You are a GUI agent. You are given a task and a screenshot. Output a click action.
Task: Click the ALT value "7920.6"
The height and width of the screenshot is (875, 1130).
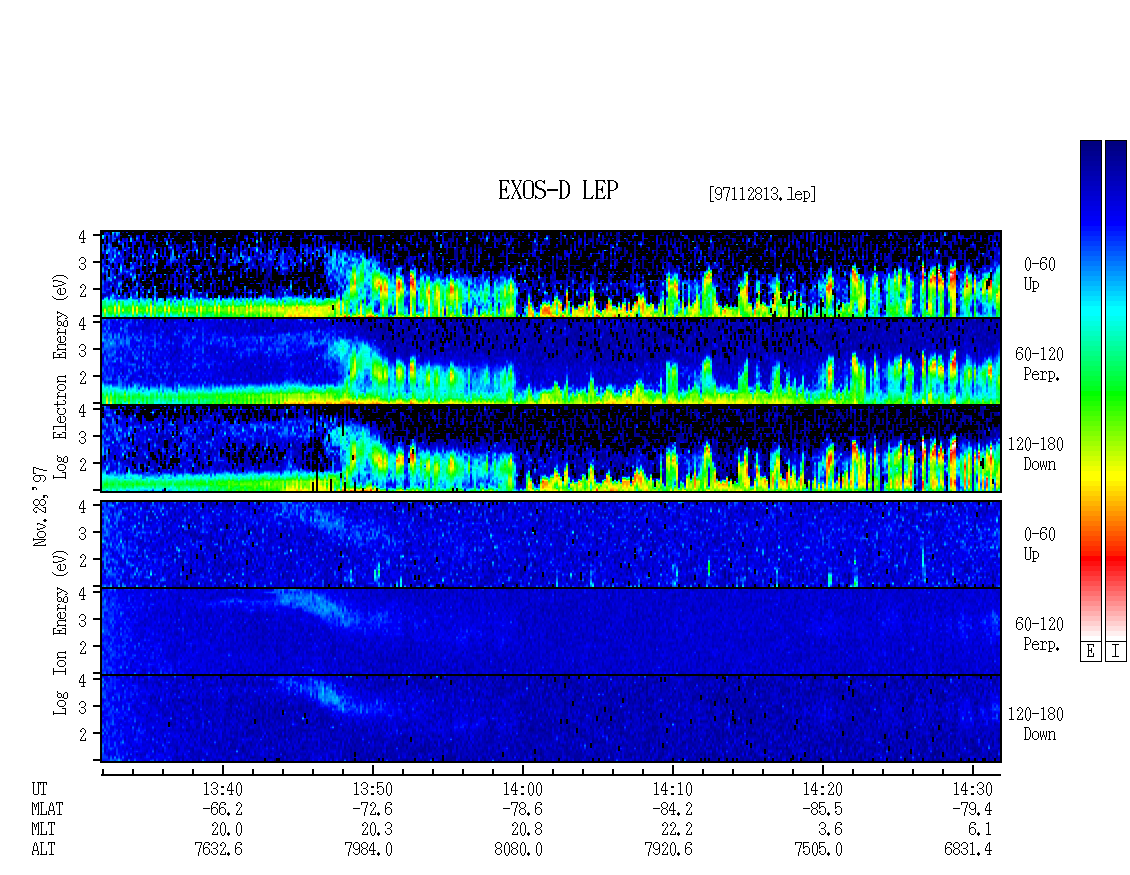[668, 850]
